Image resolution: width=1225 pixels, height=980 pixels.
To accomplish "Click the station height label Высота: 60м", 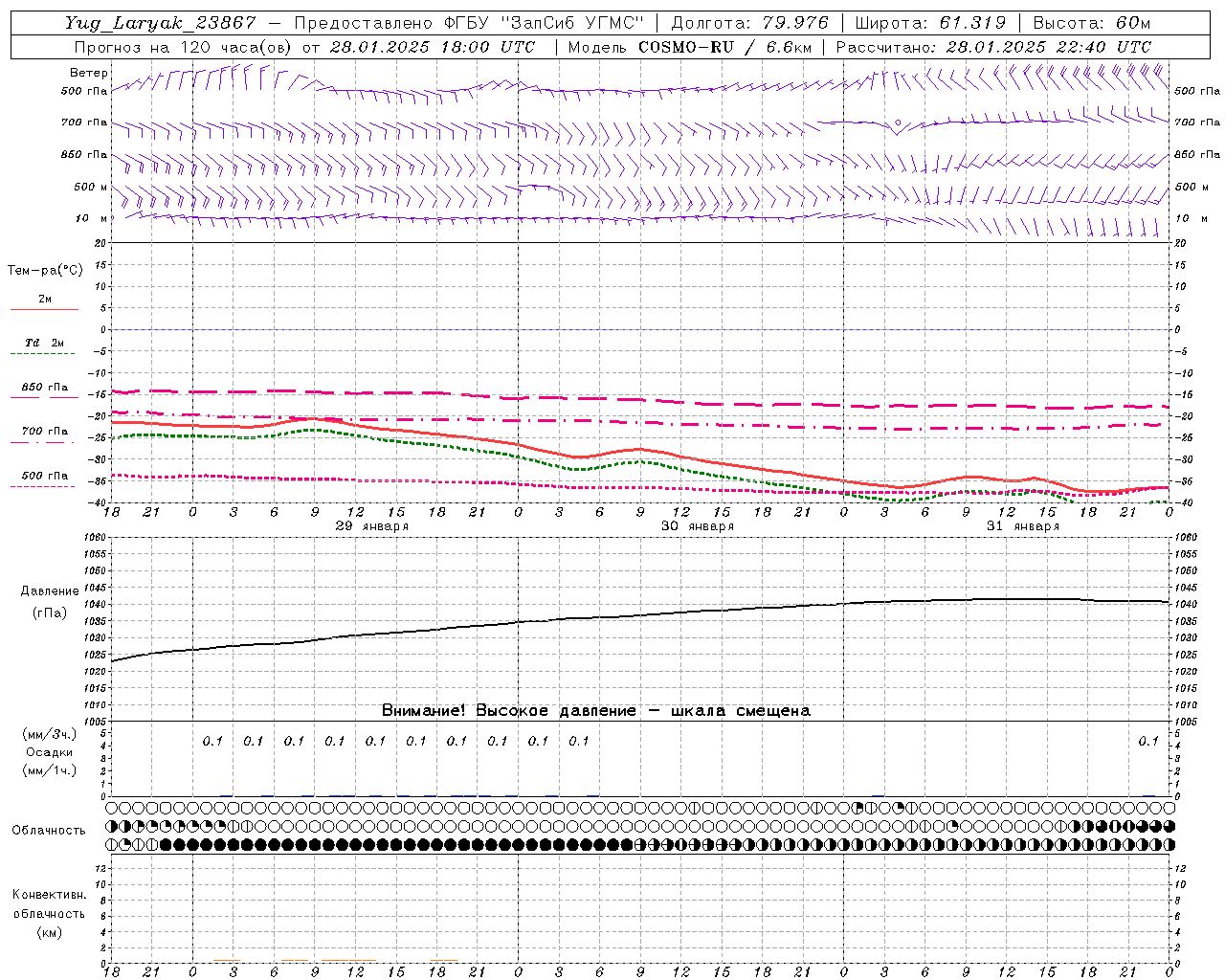I will [1092, 23].
